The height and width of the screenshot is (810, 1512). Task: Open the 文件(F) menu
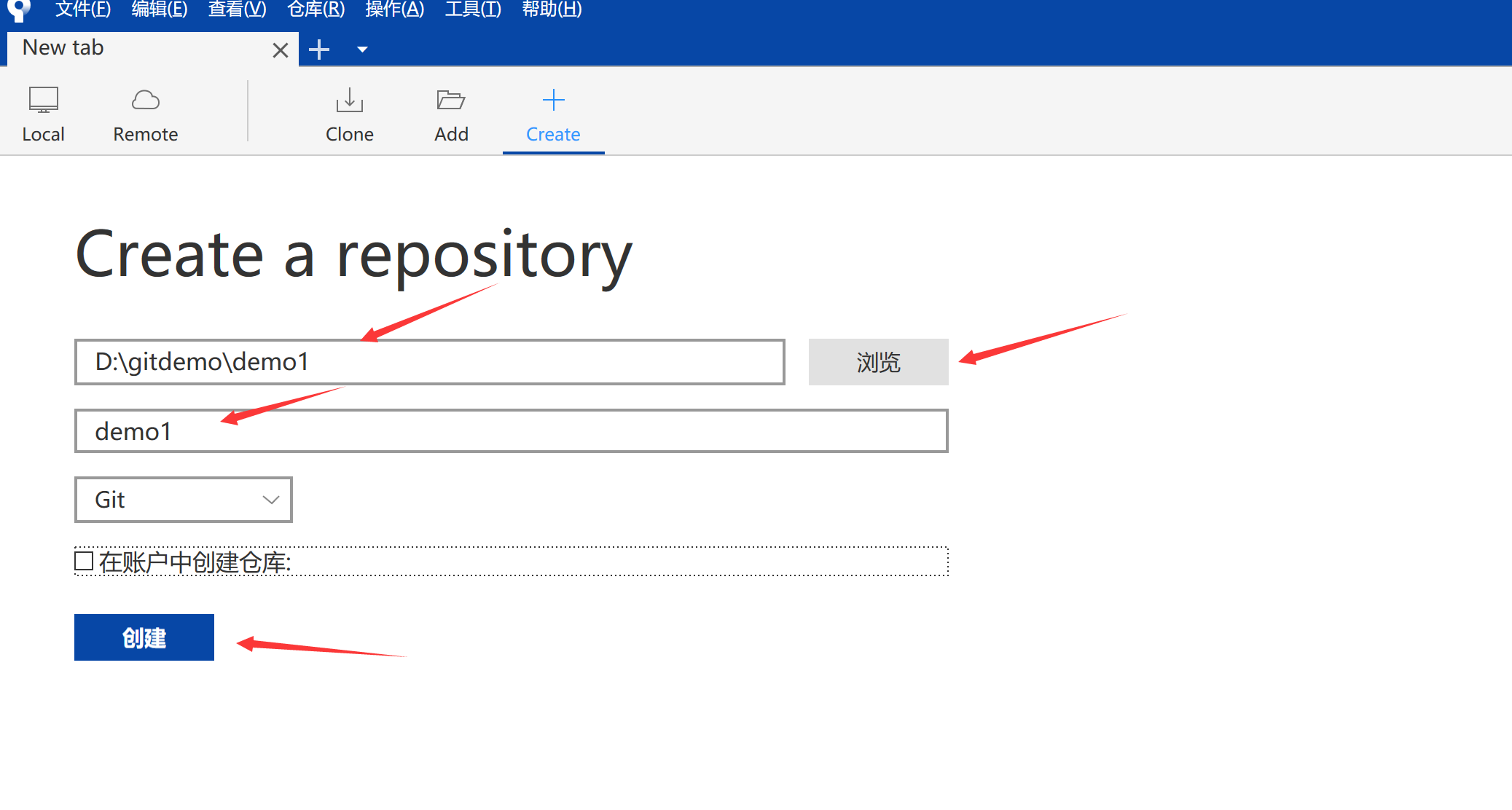[x=83, y=9]
